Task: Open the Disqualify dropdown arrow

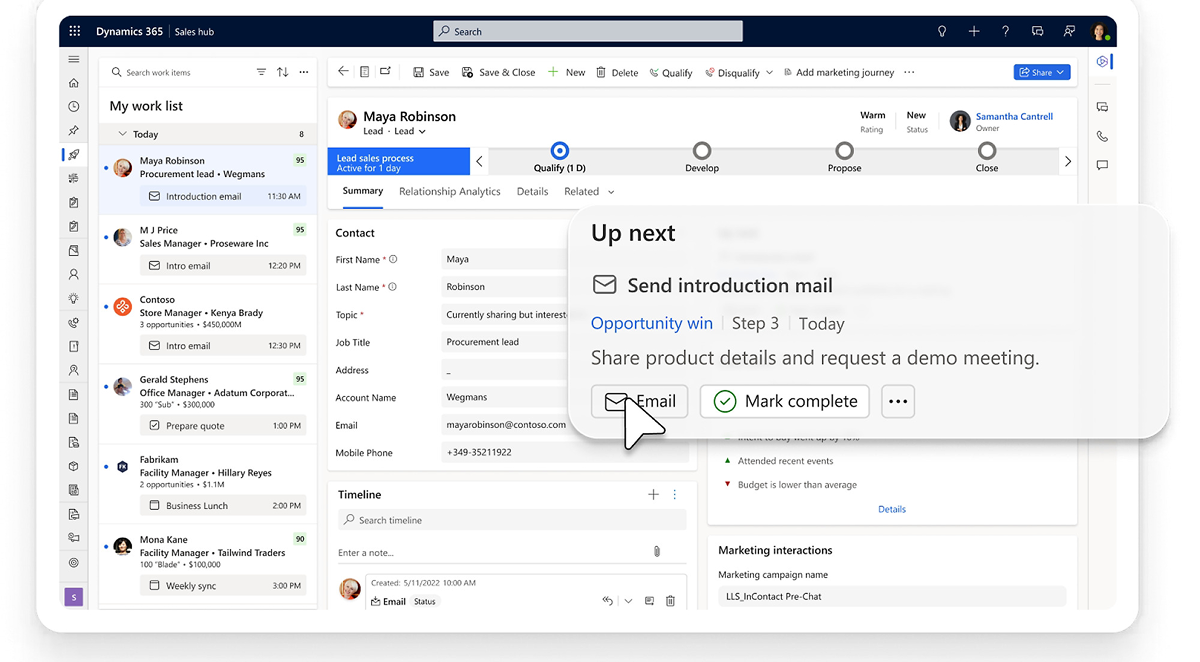Action: pos(769,73)
